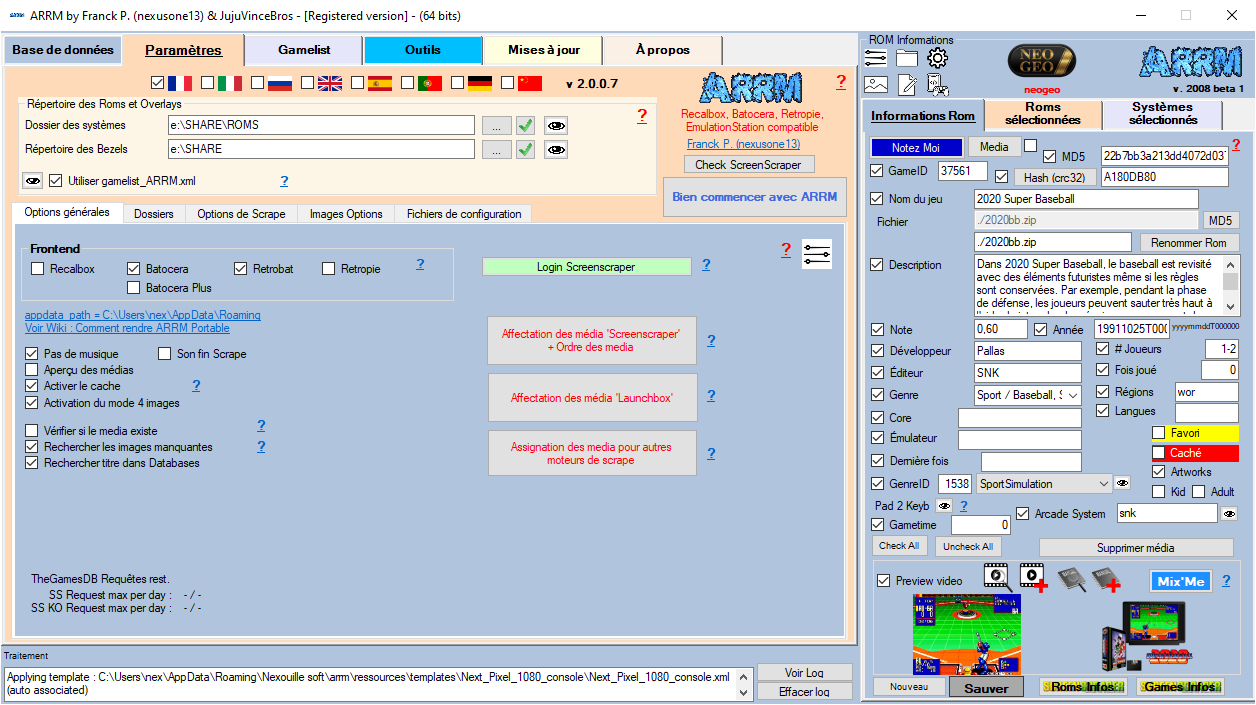
Task: Click eye icon next to Arcade System field
Action: tap(1229, 513)
